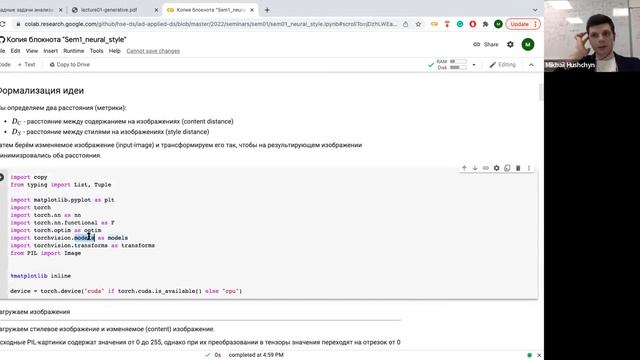Click the lock icon in the address bar

[18, 24]
